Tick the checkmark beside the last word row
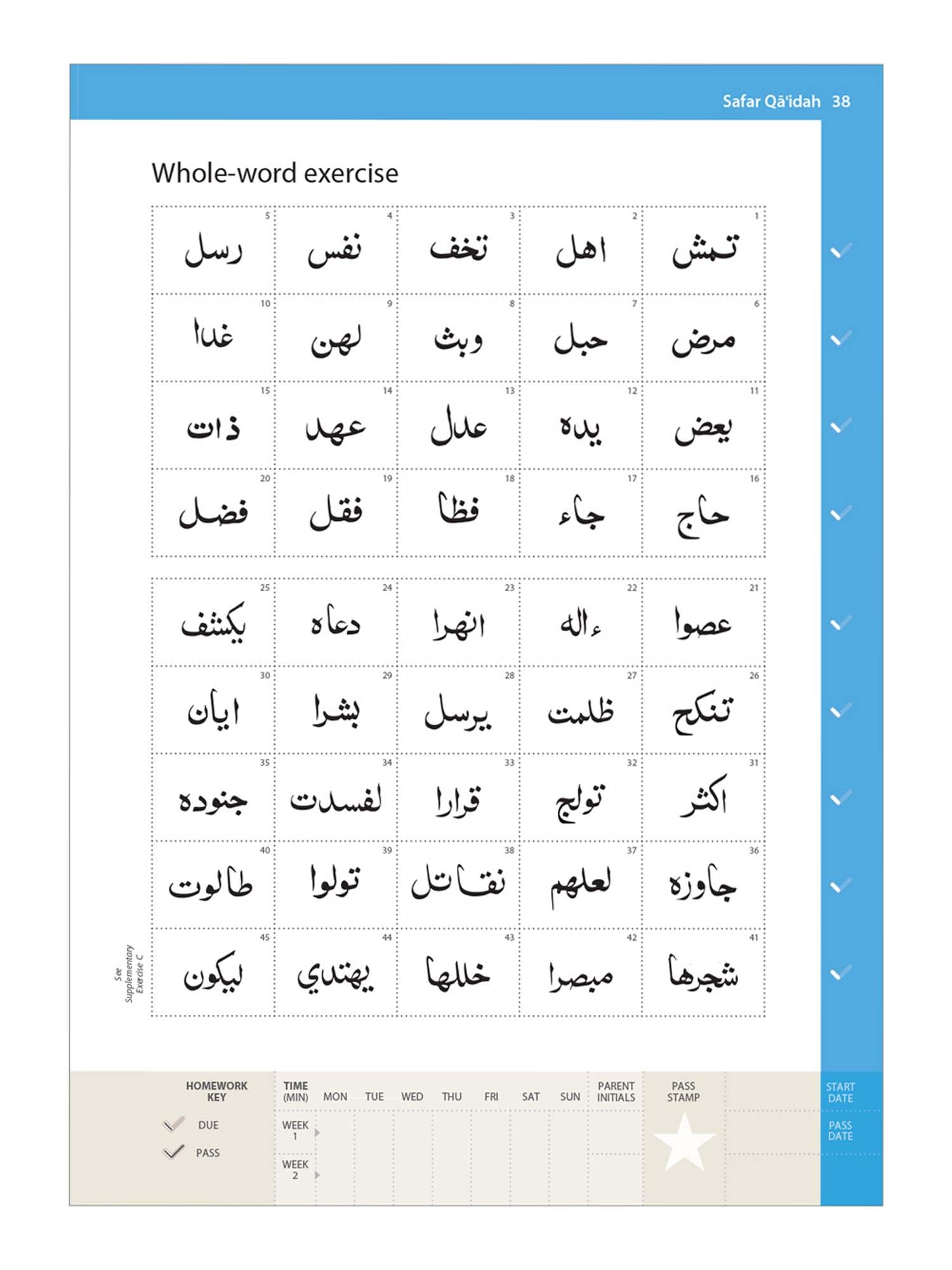The image size is (952, 1270). 841,972
